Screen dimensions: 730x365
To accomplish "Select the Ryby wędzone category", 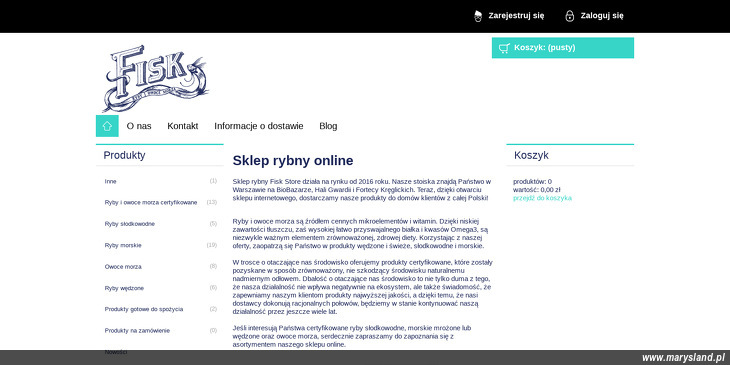I will 124,288.
